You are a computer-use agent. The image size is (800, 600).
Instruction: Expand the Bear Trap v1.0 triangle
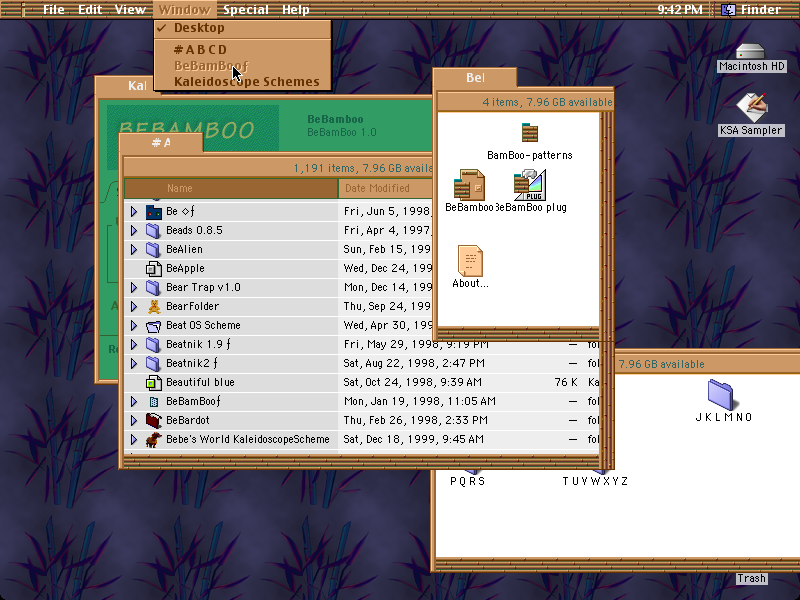(134, 287)
